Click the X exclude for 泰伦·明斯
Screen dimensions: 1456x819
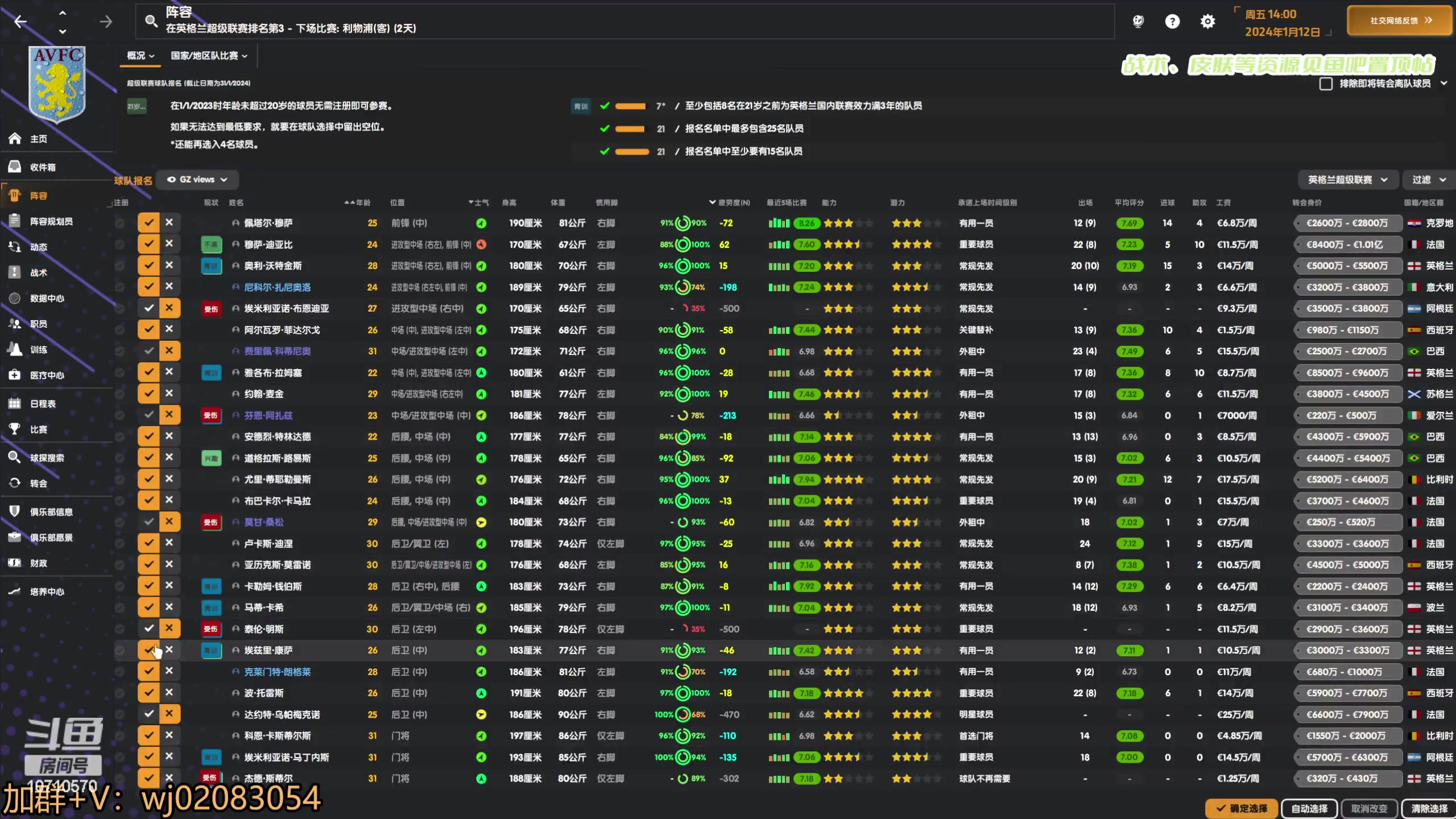point(169,628)
